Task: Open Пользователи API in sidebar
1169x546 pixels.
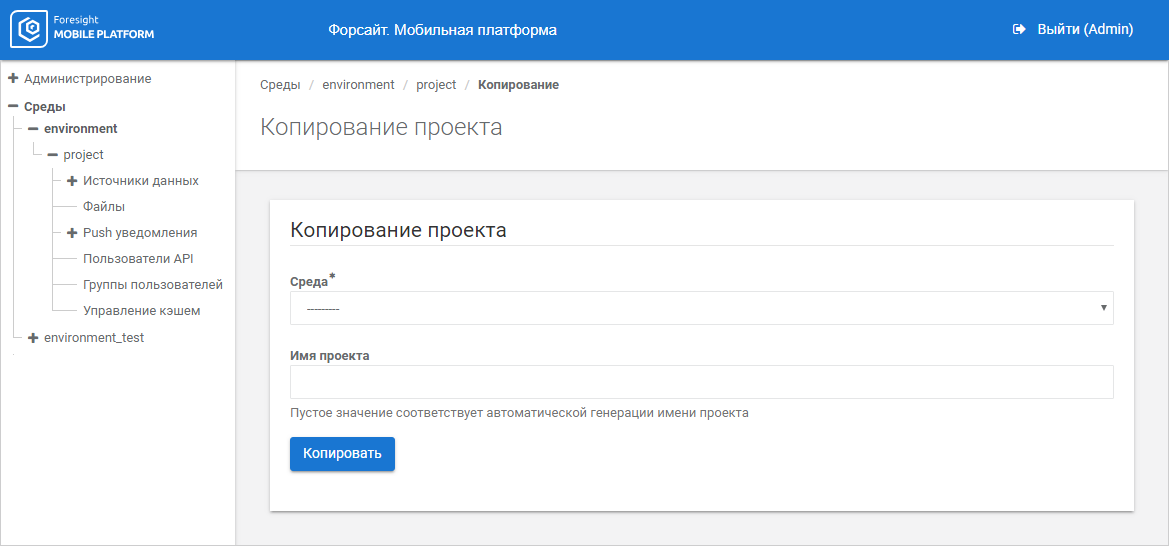Action: (138, 259)
